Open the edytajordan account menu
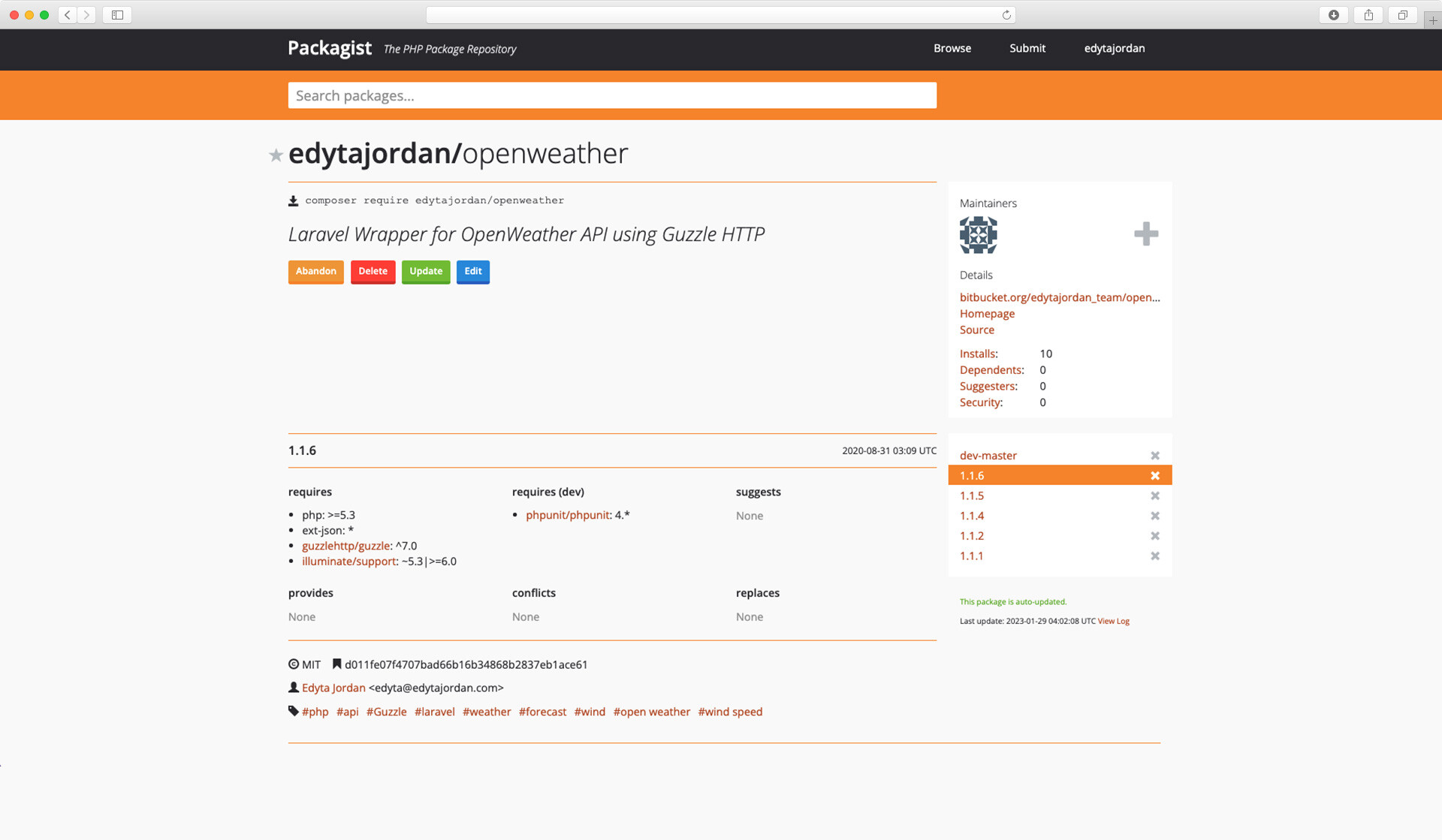 point(1115,48)
